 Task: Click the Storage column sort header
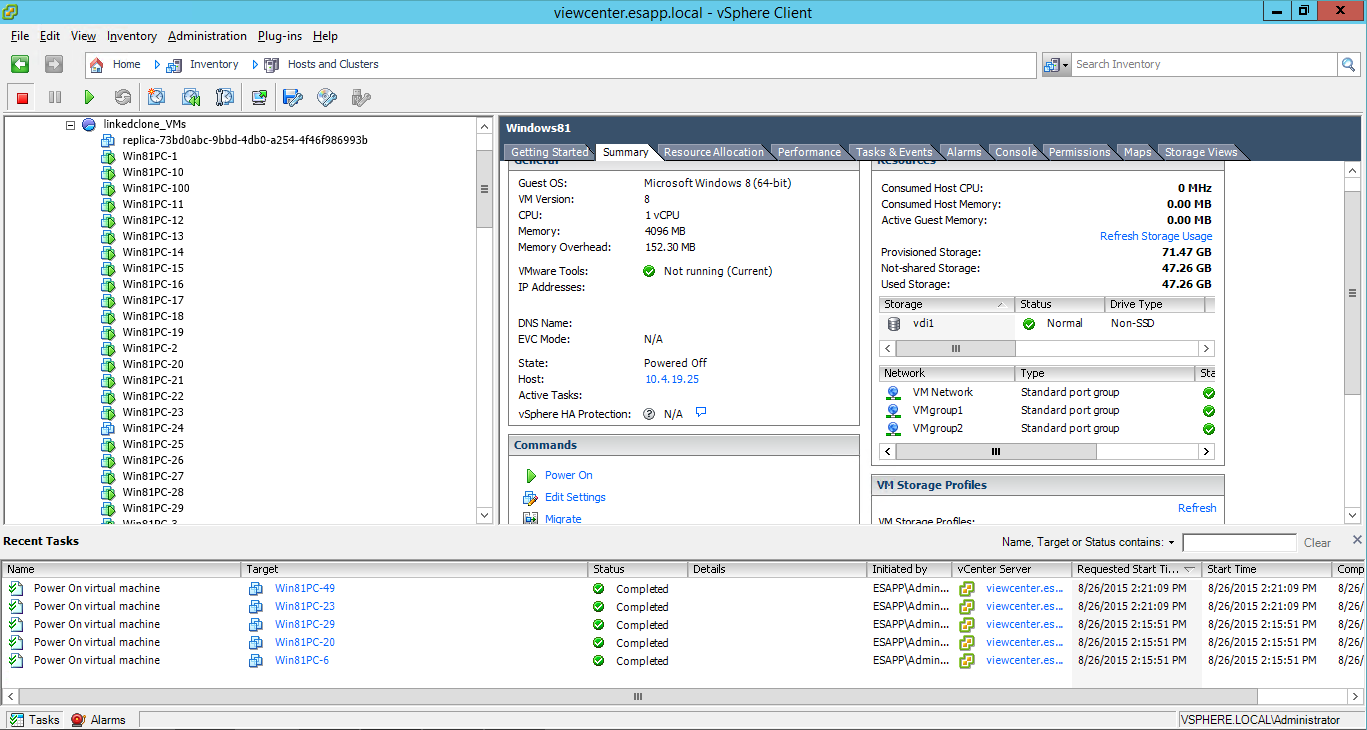point(946,304)
